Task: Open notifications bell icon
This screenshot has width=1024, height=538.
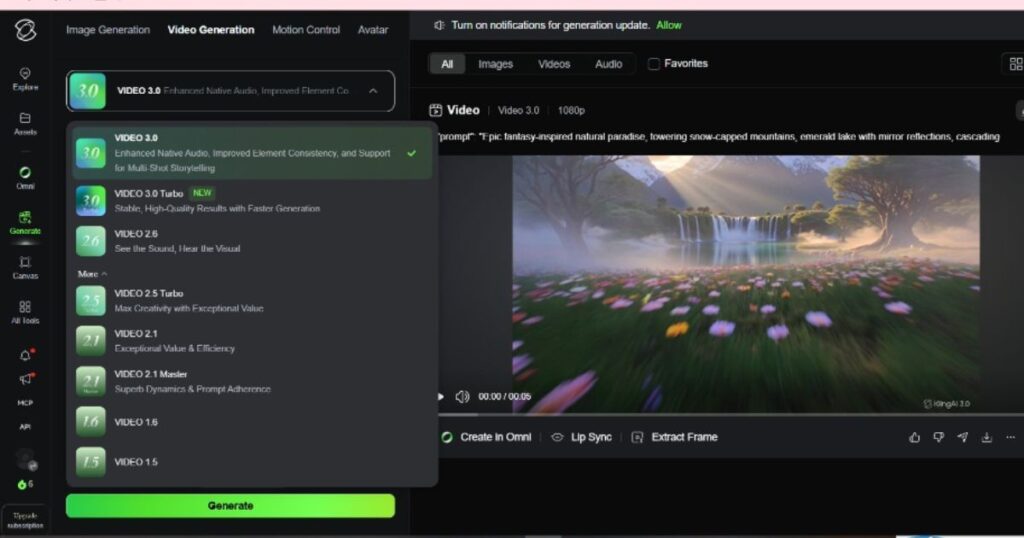Action: point(25,355)
